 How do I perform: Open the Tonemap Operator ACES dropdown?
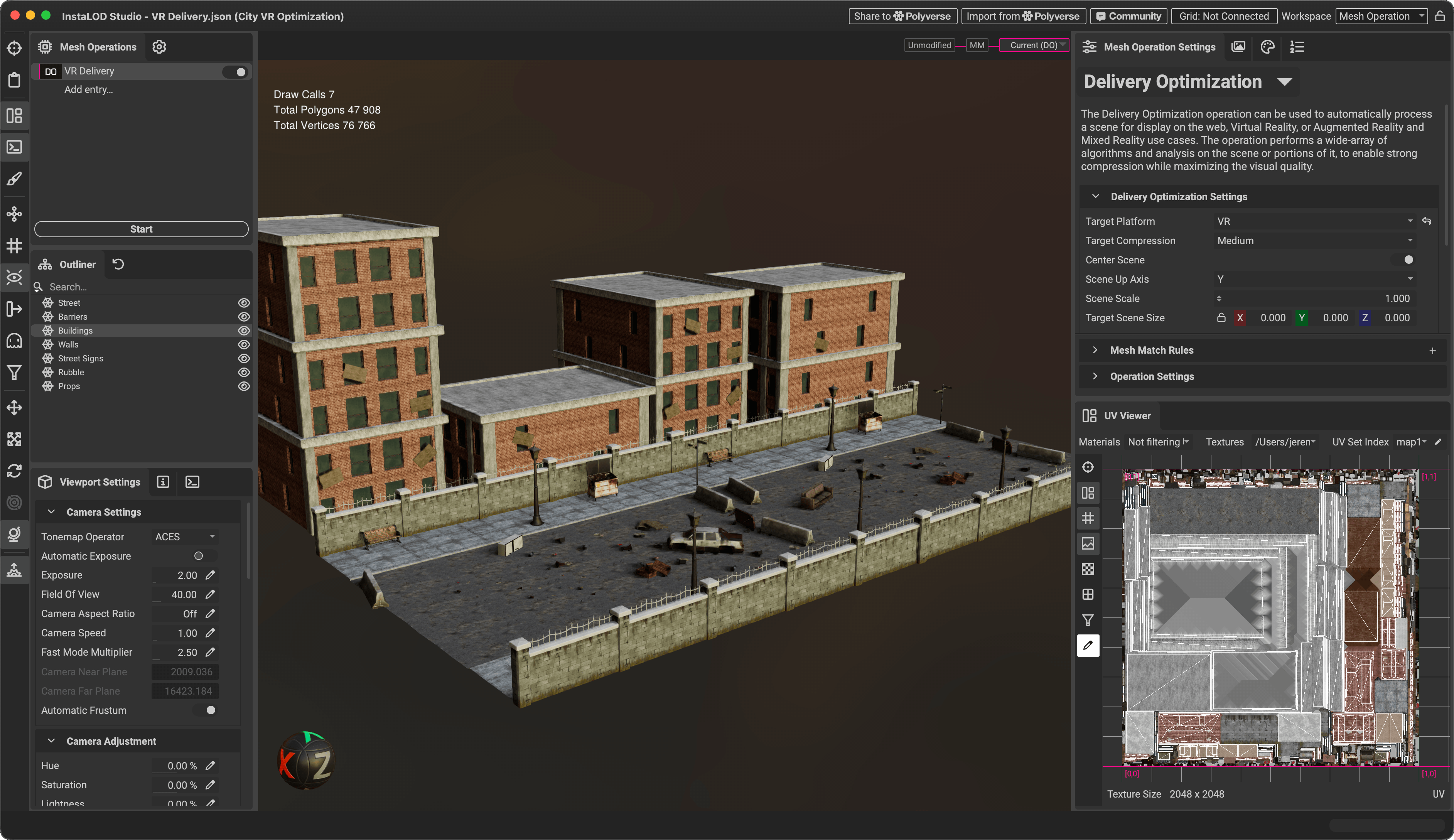click(x=185, y=536)
